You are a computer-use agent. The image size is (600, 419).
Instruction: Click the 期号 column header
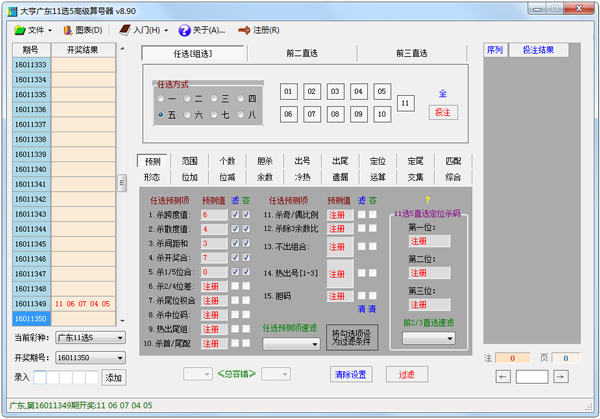(31, 50)
